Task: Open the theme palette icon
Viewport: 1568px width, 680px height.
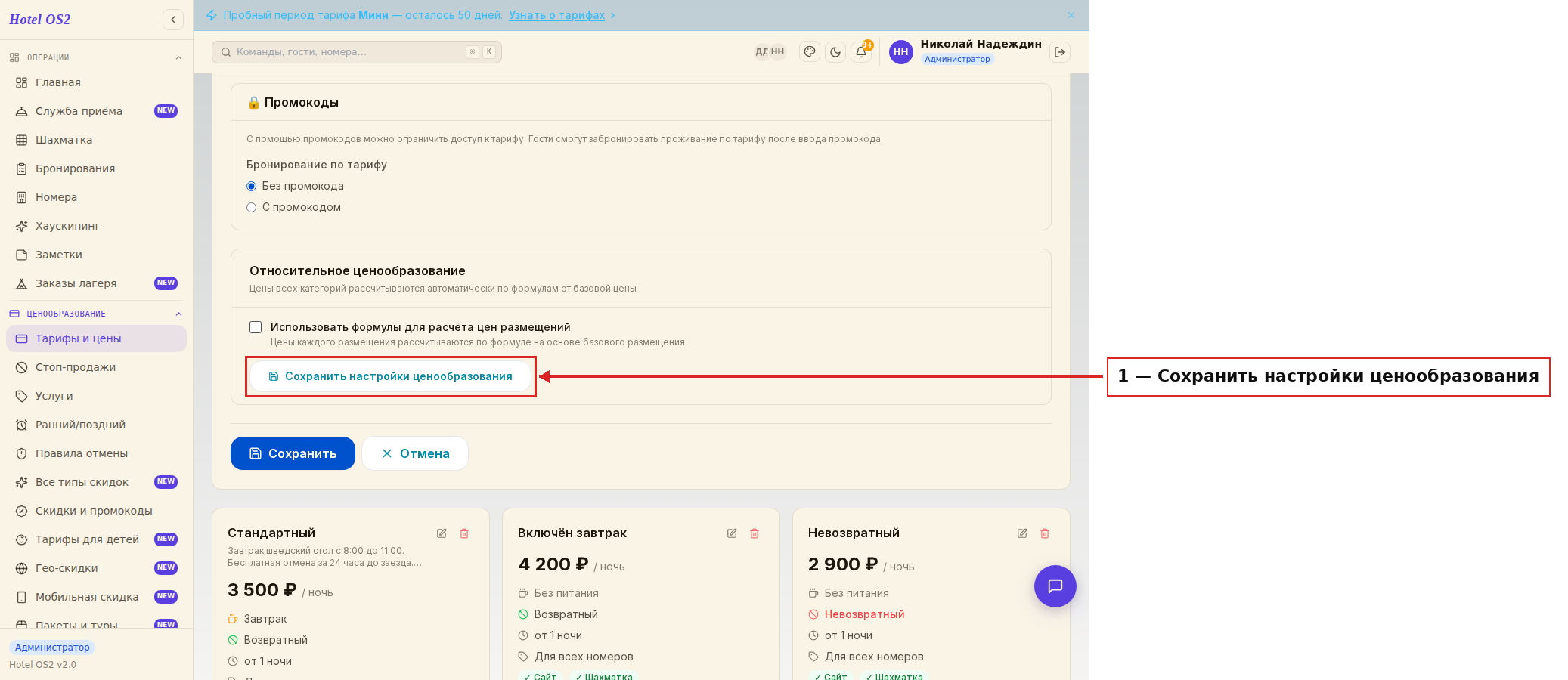Action: pos(810,52)
